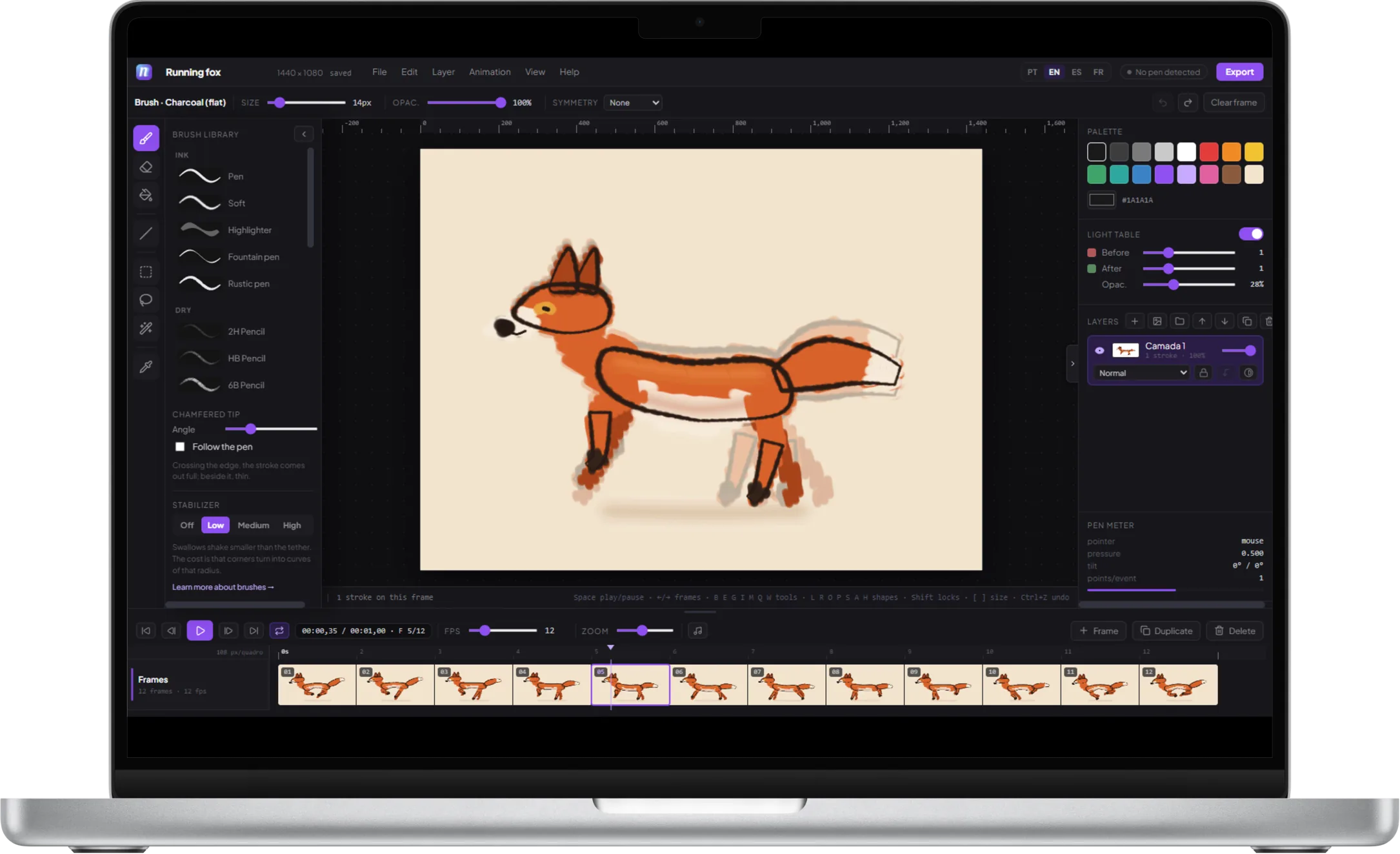Open the Layer menu
Image resolution: width=1400 pixels, height=854 pixels.
point(443,72)
